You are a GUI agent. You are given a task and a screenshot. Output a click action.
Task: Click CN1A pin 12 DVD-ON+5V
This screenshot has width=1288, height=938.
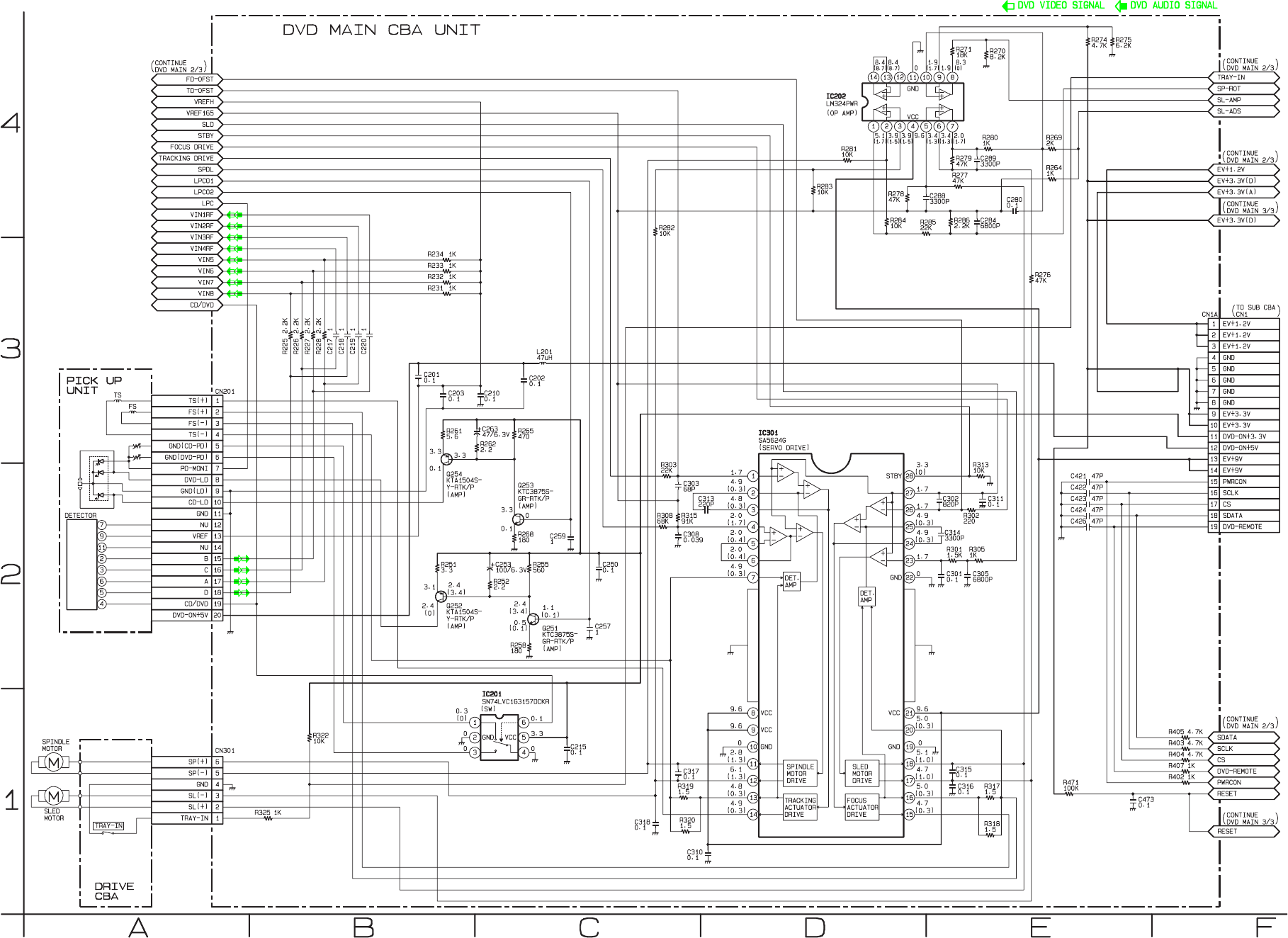[1244, 448]
